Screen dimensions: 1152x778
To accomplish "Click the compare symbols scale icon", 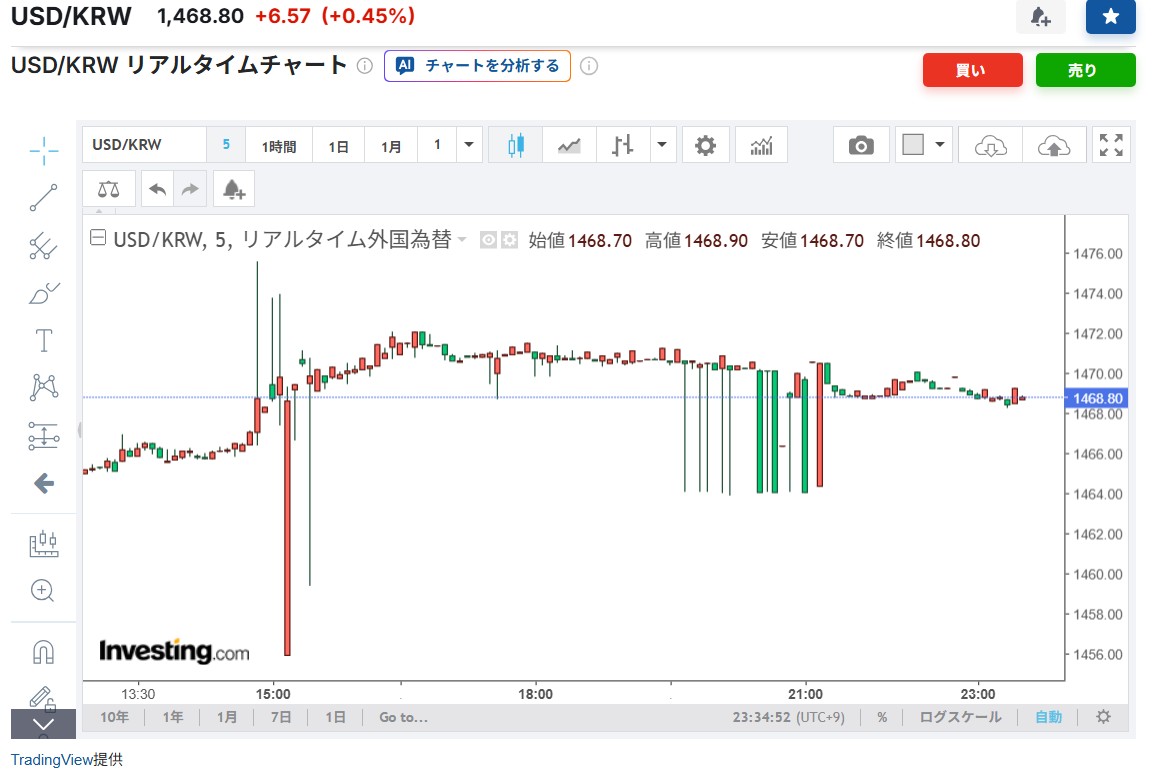I will pyautogui.click(x=108, y=189).
